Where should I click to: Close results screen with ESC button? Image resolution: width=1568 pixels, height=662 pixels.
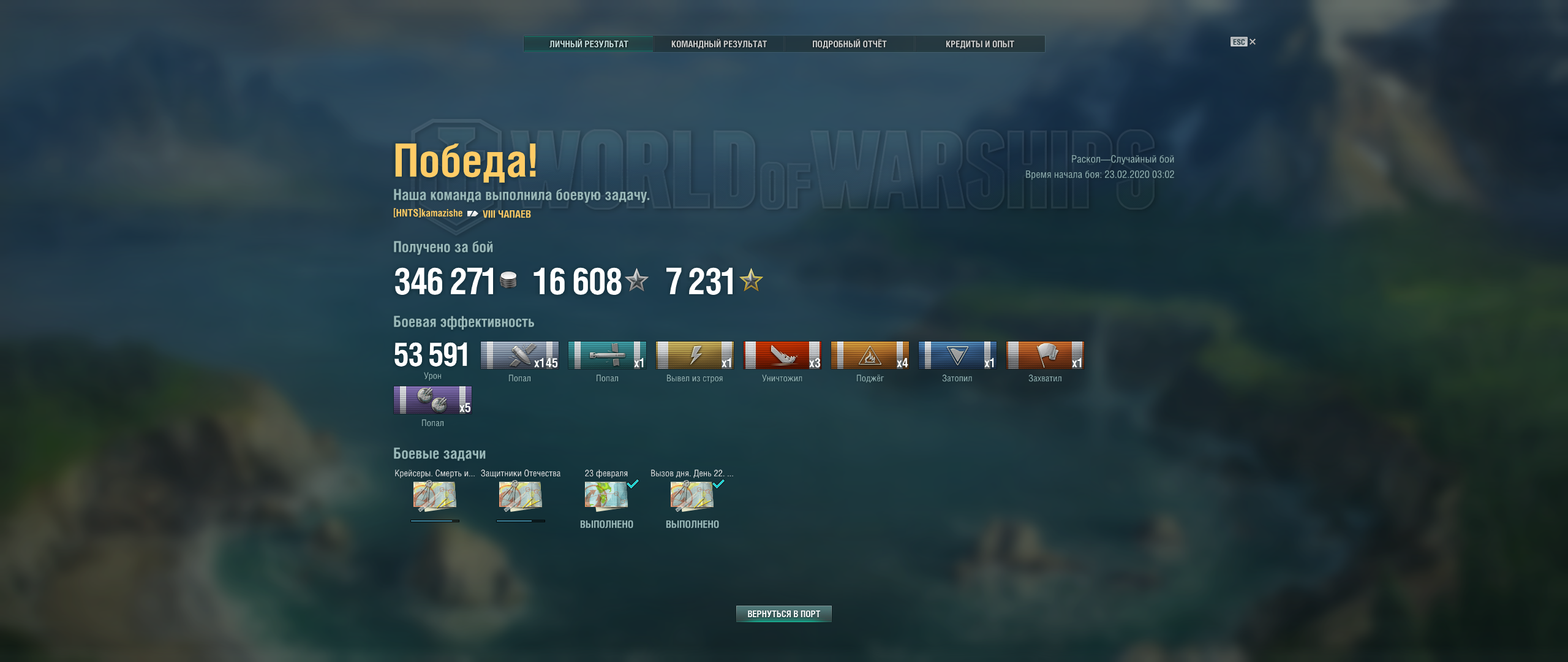pyautogui.click(x=1243, y=42)
